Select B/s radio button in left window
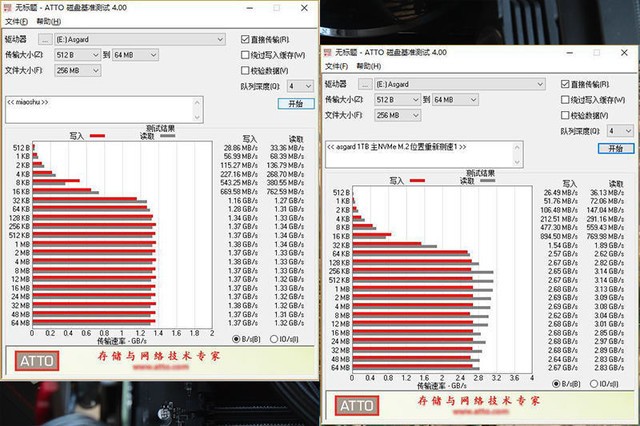 [236, 339]
